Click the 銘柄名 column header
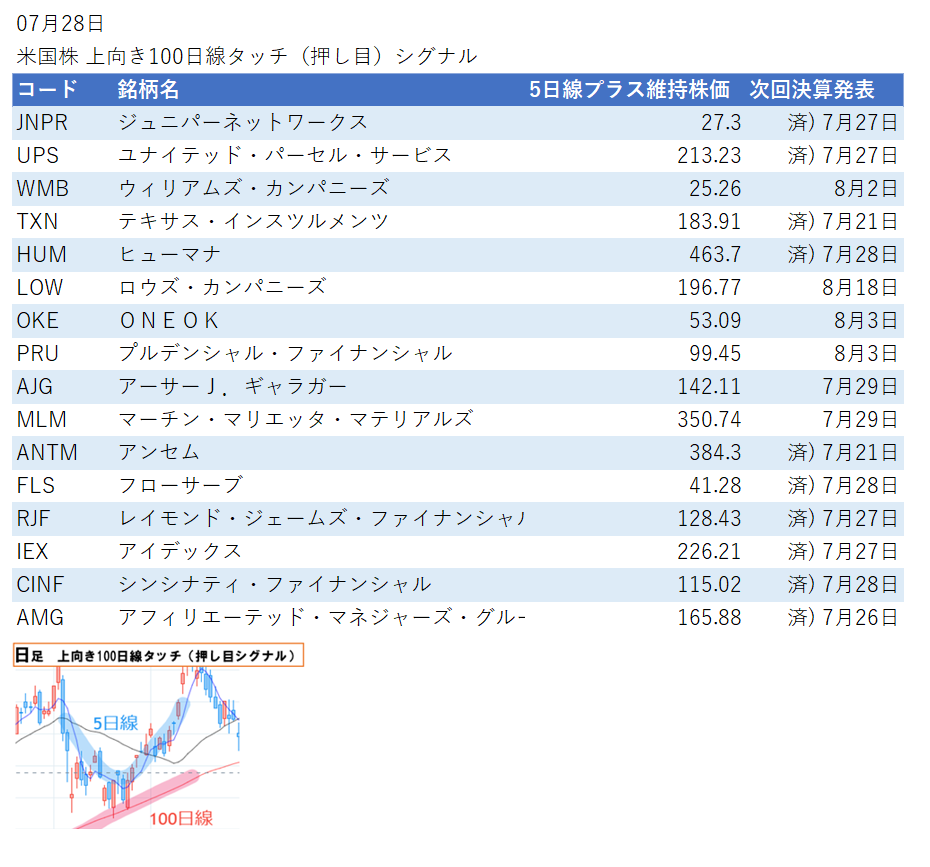The width and height of the screenshot is (930, 867). pyautogui.click(x=148, y=90)
